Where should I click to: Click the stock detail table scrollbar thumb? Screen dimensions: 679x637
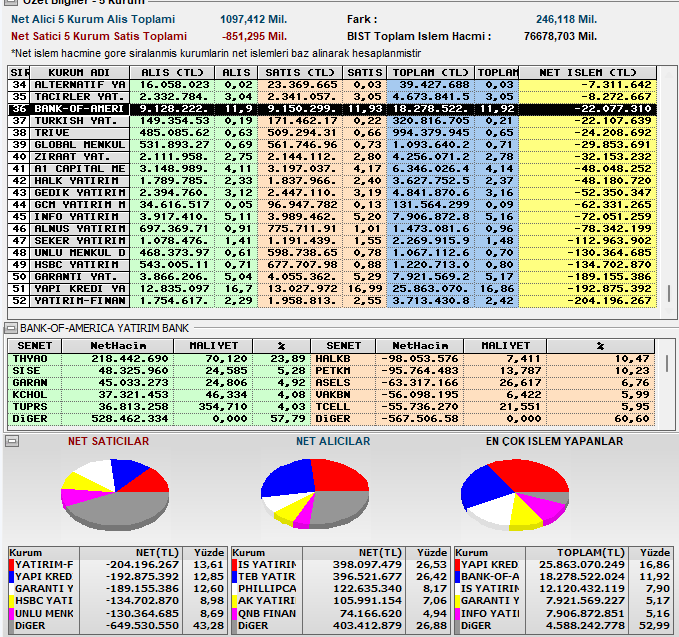(666, 363)
